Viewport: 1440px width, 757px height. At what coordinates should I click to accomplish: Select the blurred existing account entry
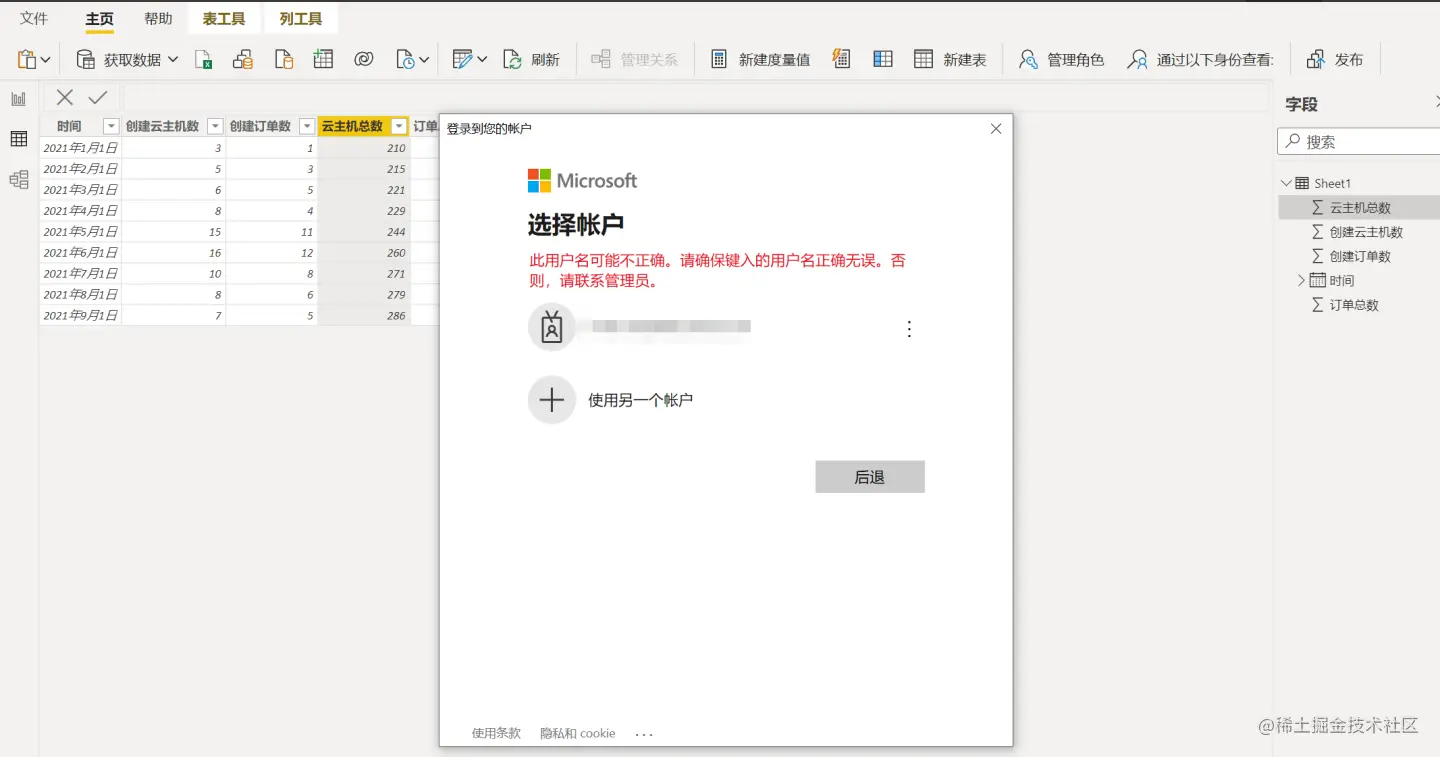(720, 328)
